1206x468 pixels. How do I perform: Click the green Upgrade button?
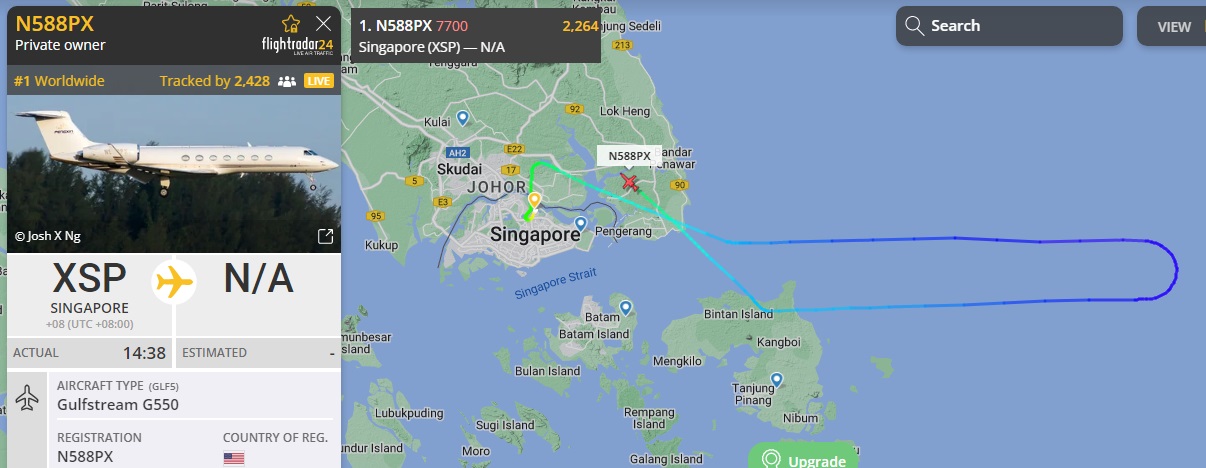point(804,456)
